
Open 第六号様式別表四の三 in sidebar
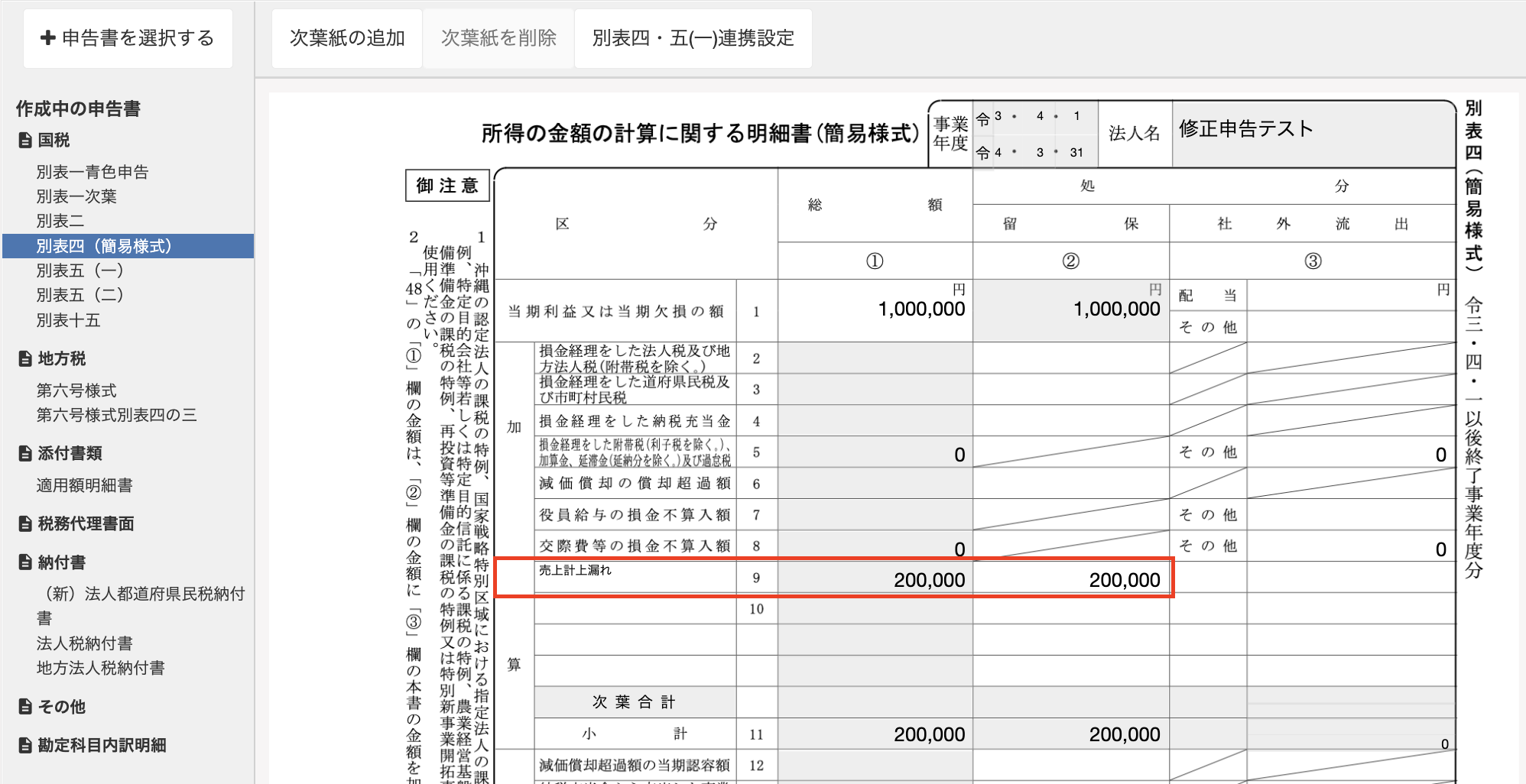[116, 415]
